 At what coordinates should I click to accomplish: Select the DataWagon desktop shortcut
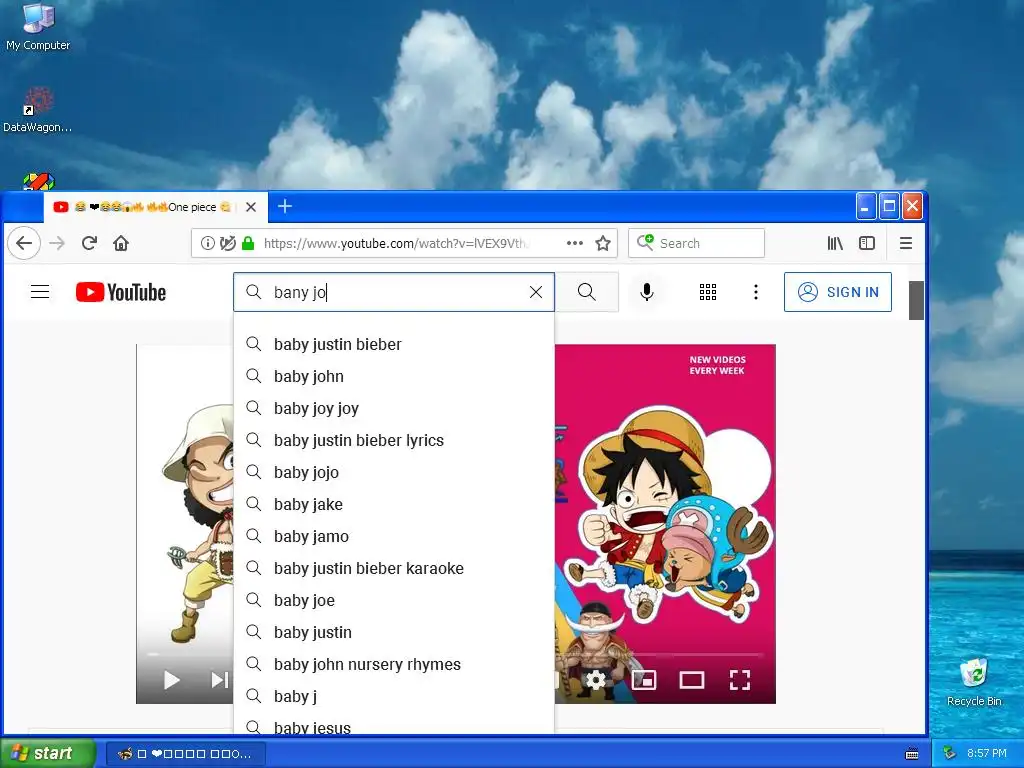38,110
